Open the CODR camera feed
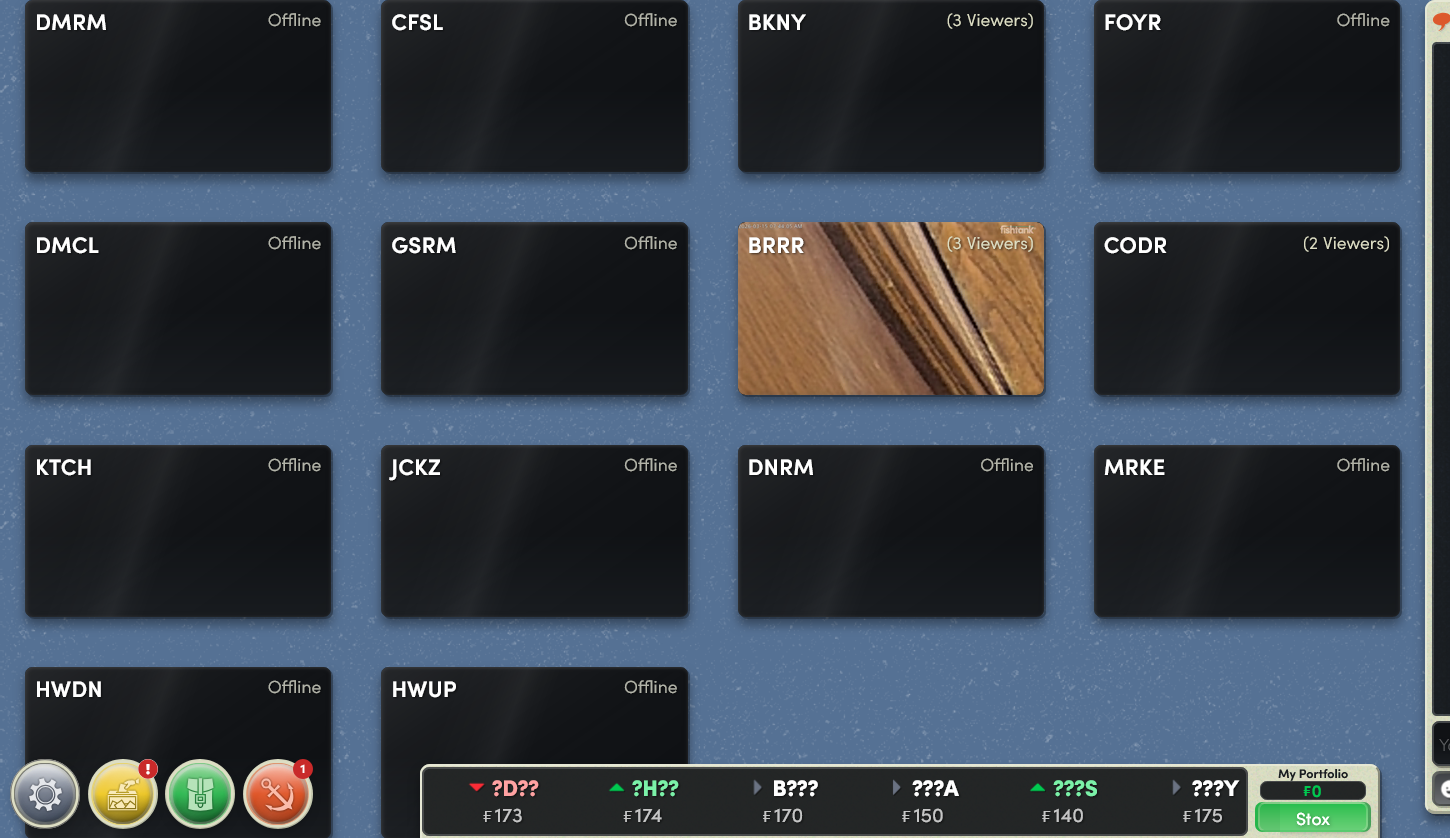This screenshot has height=838, width=1450. pos(1247,308)
